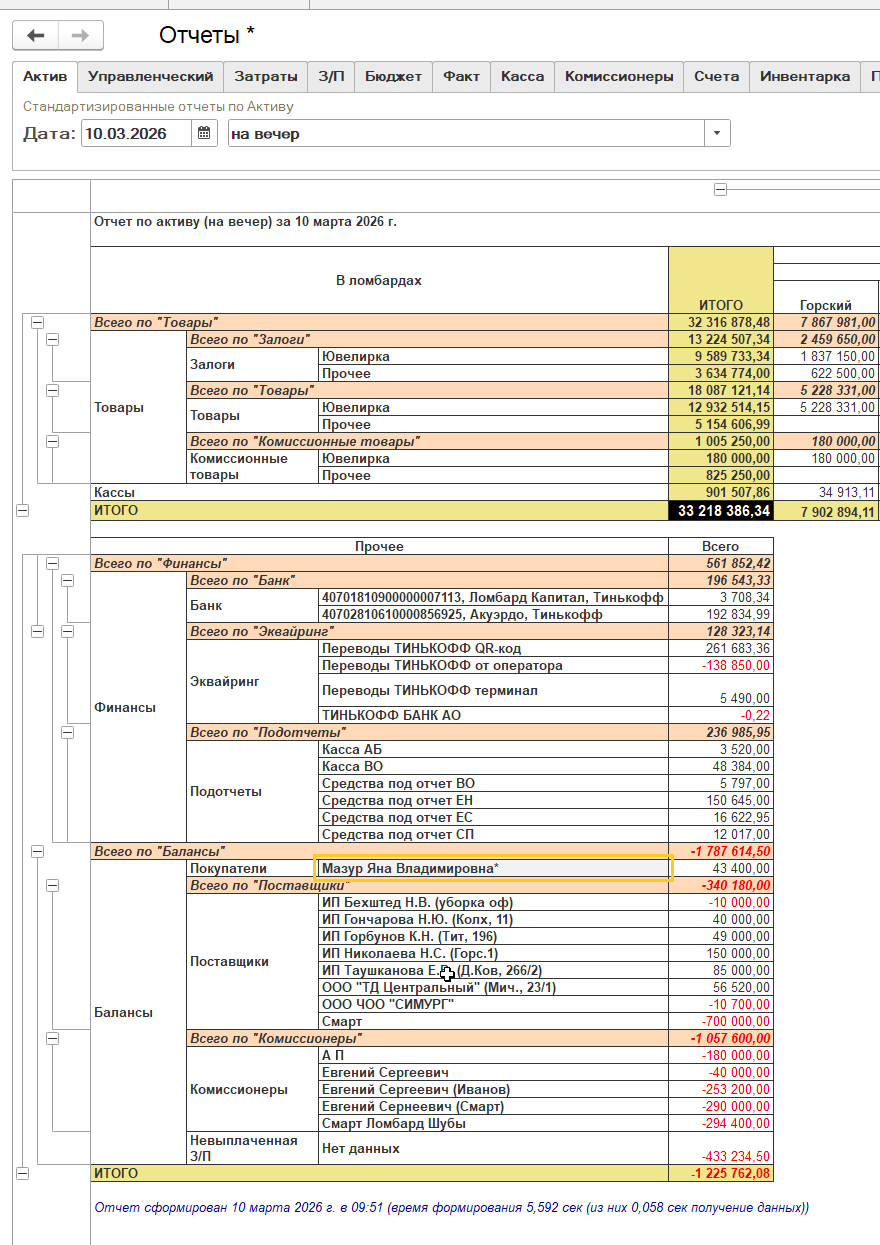
Task: Open the Счета tab
Action: (717, 76)
